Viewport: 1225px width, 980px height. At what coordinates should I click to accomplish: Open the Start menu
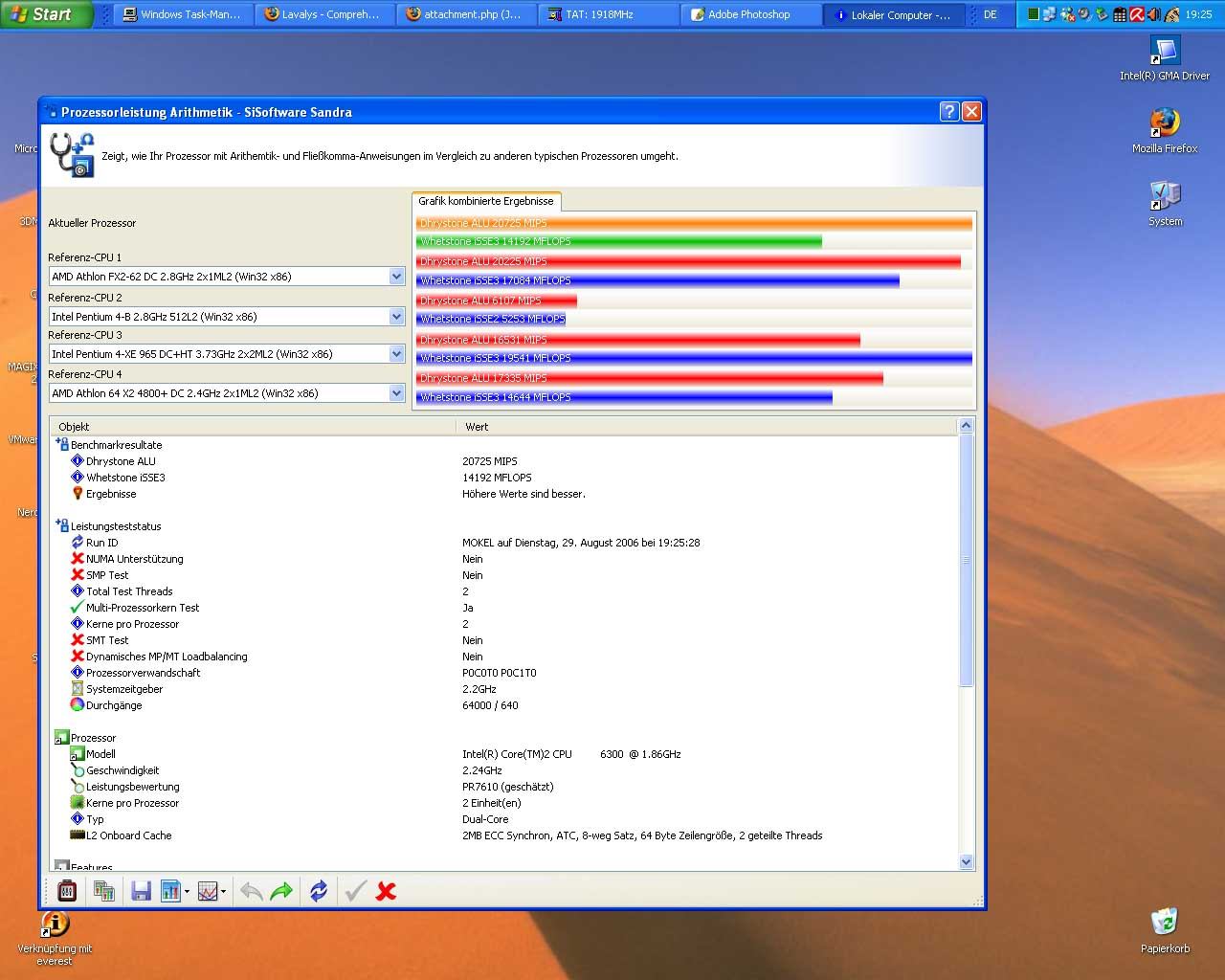[x=46, y=14]
